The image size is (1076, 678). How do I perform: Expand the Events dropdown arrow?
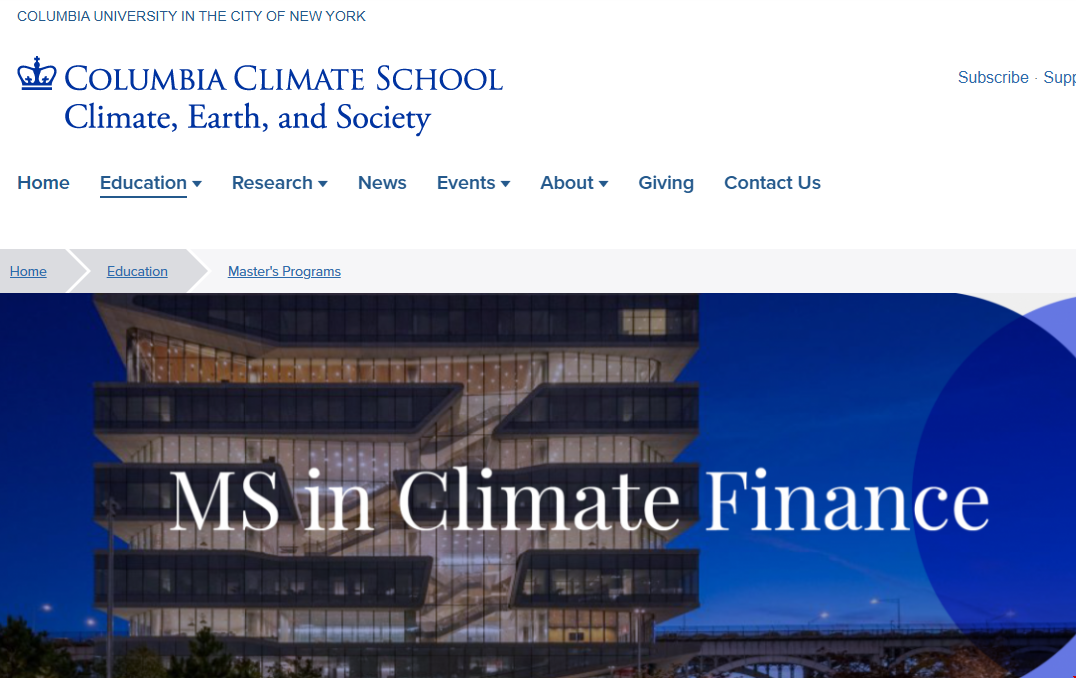(x=506, y=184)
